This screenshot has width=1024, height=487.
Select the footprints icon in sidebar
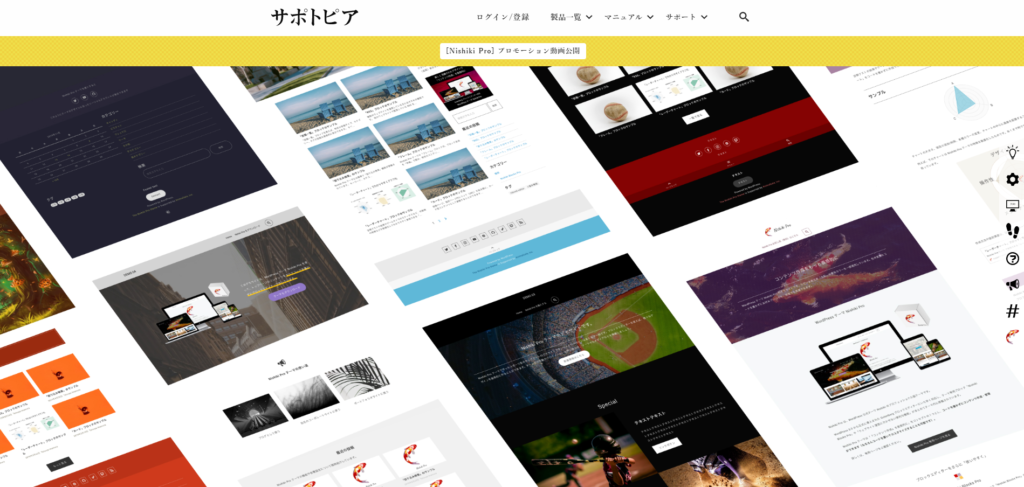point(1012,232)
